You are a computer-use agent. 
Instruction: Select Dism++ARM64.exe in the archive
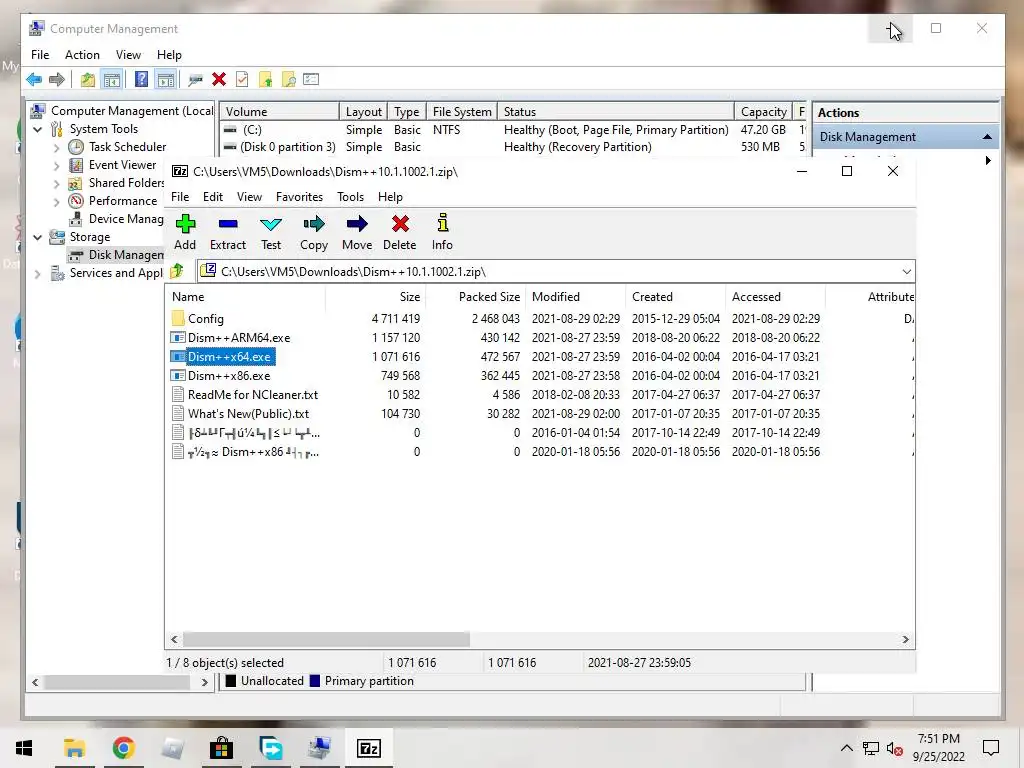click(x=539, y=338)
